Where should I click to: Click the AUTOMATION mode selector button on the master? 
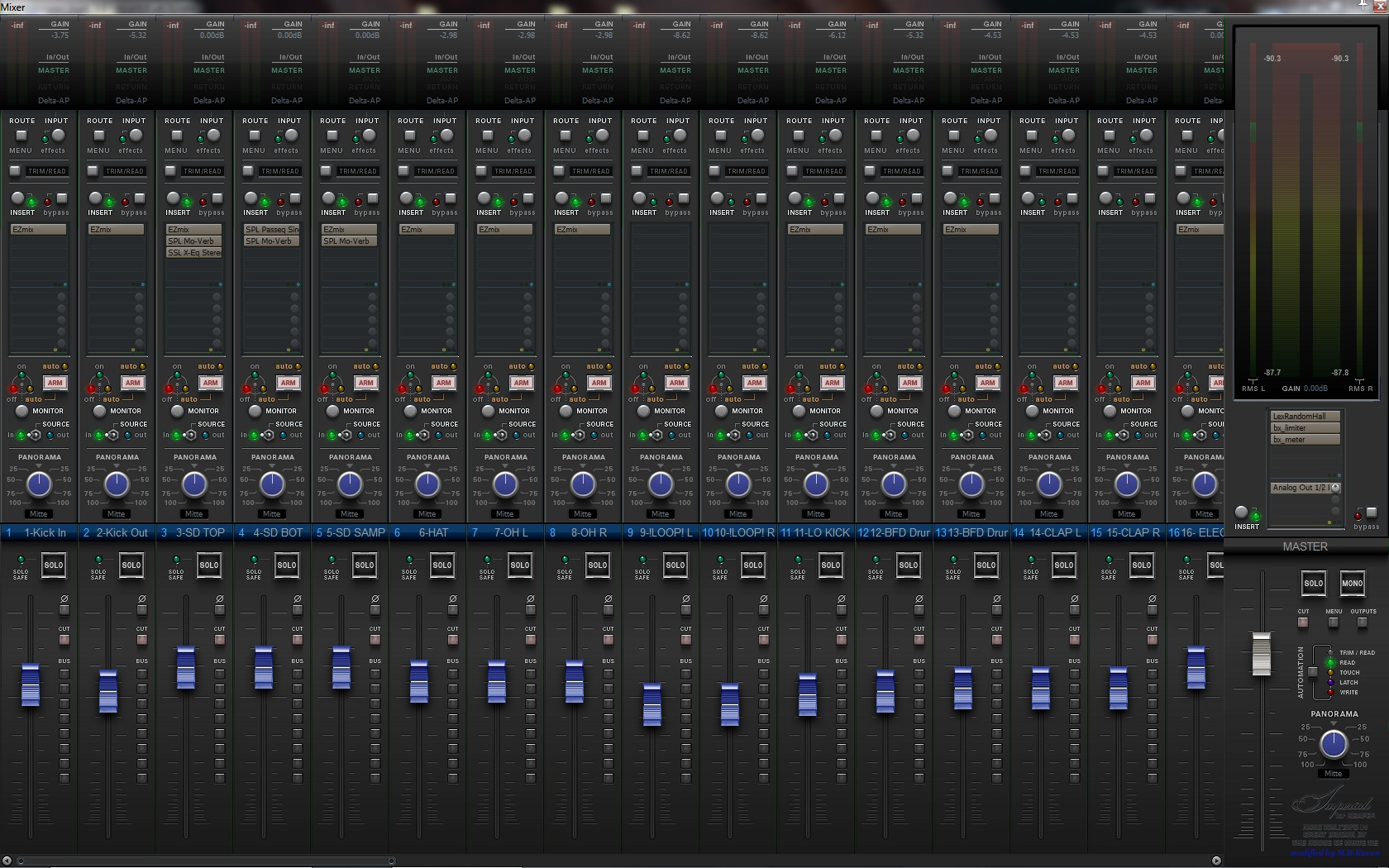(x=1312, y=672)
